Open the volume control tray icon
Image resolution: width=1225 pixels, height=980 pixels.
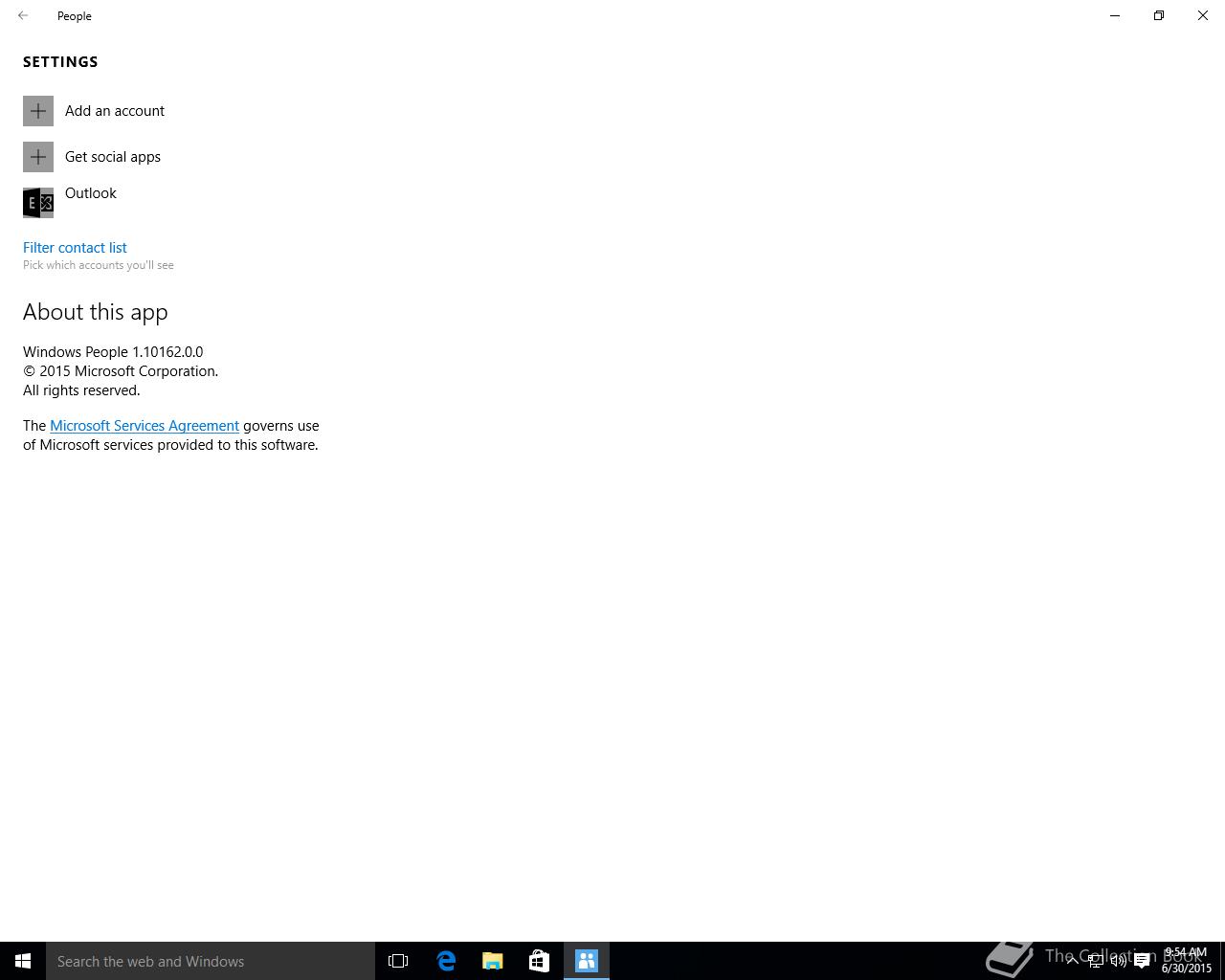1118,961
